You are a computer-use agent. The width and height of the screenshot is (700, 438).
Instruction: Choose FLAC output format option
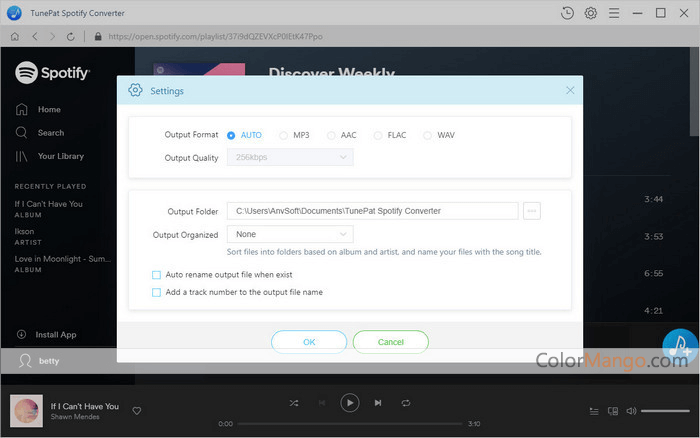[378, 135]
